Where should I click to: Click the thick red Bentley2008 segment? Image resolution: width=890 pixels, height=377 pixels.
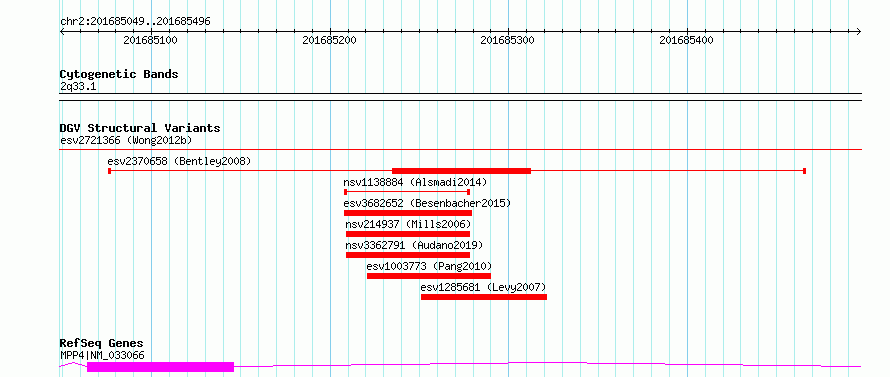point(461,171)
